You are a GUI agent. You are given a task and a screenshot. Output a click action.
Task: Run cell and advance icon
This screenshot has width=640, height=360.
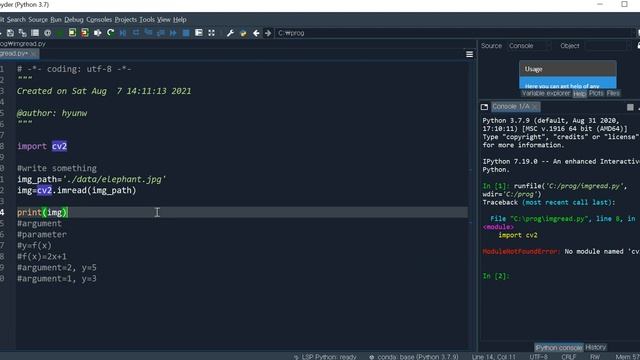[x=84, y=33]
